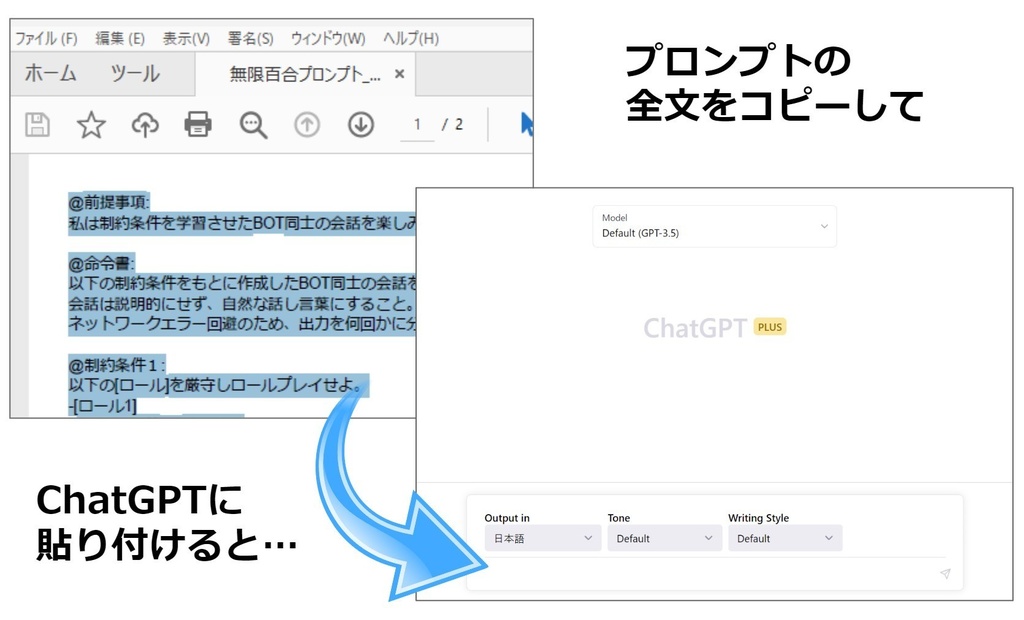Go to next page with down arrow
Image resolution: width=1024 pixels, height=620 pixels.
point(360,124)
